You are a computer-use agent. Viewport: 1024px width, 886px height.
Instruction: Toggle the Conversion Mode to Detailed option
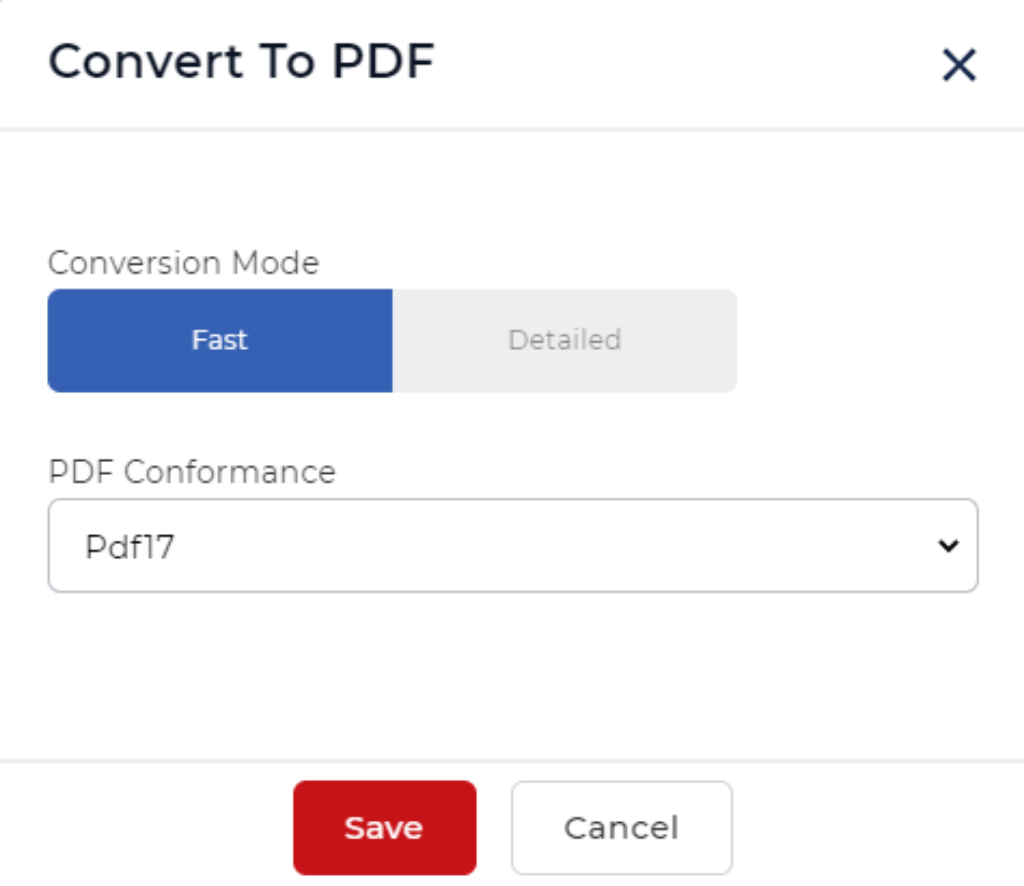(564, 340)
